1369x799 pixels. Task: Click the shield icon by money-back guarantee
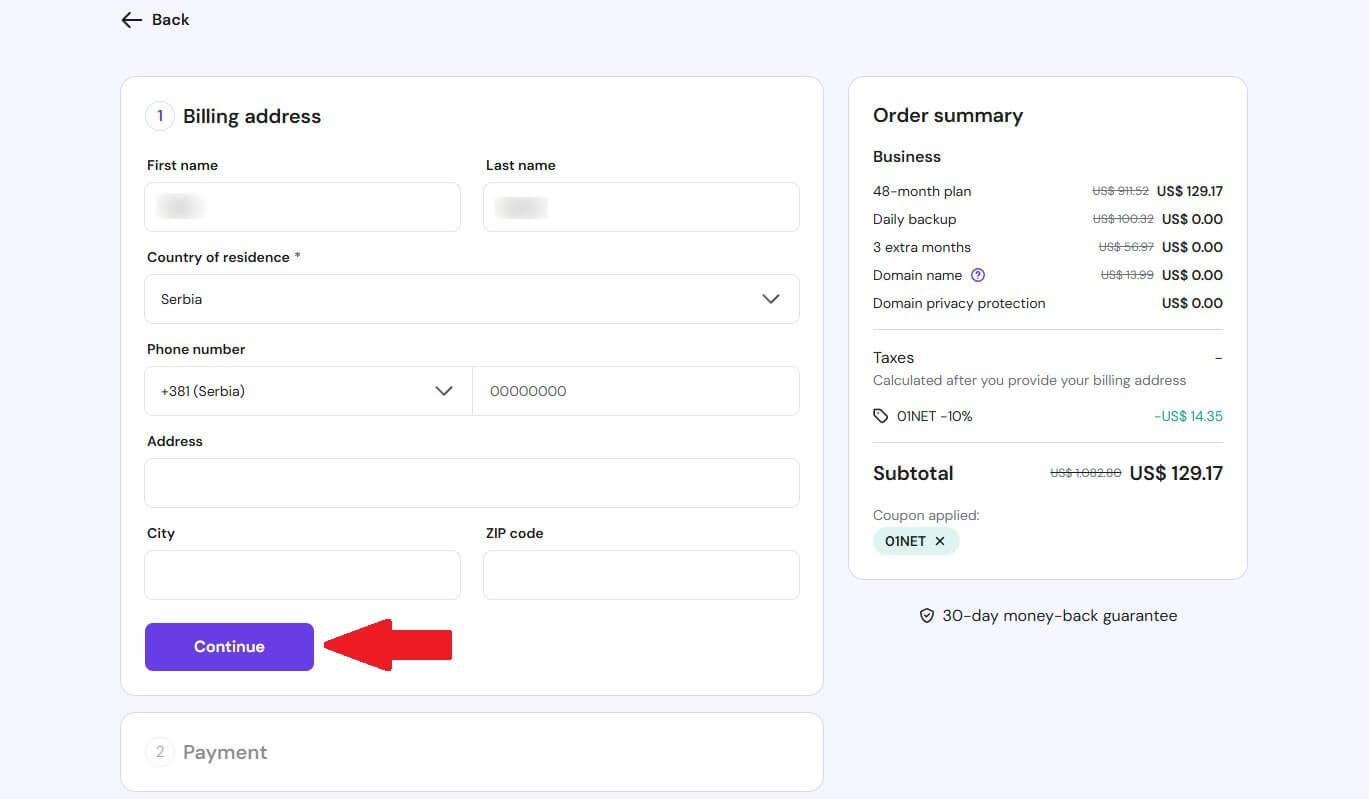pyautogui.click(x=928, y=616)
